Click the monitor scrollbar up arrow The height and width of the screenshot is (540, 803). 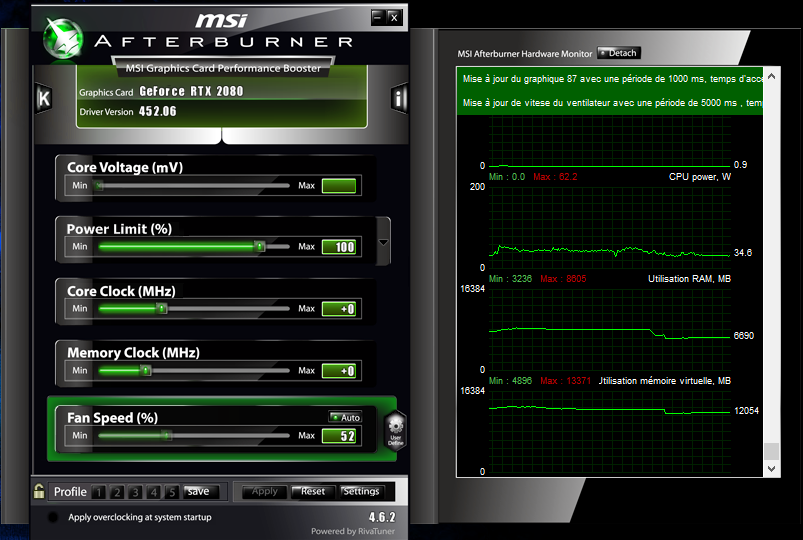click(772, 76)
